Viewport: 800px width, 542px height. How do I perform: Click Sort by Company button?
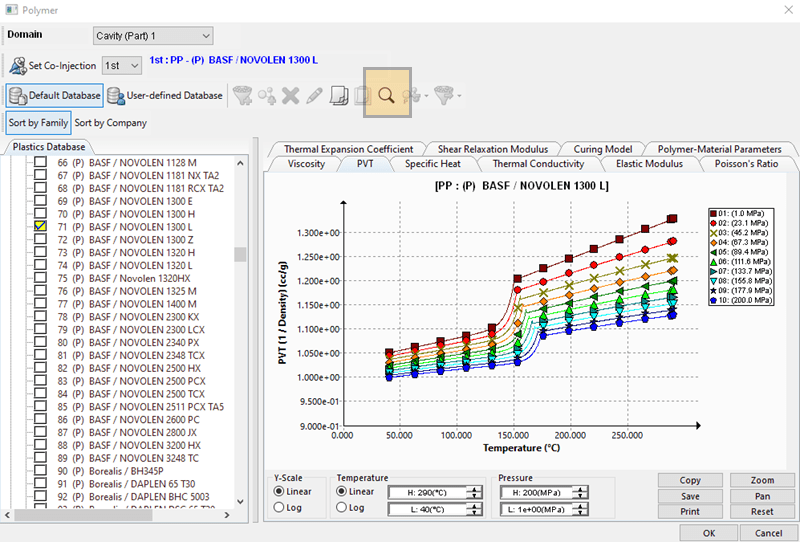pyautogui.click(x=111, y=122)
